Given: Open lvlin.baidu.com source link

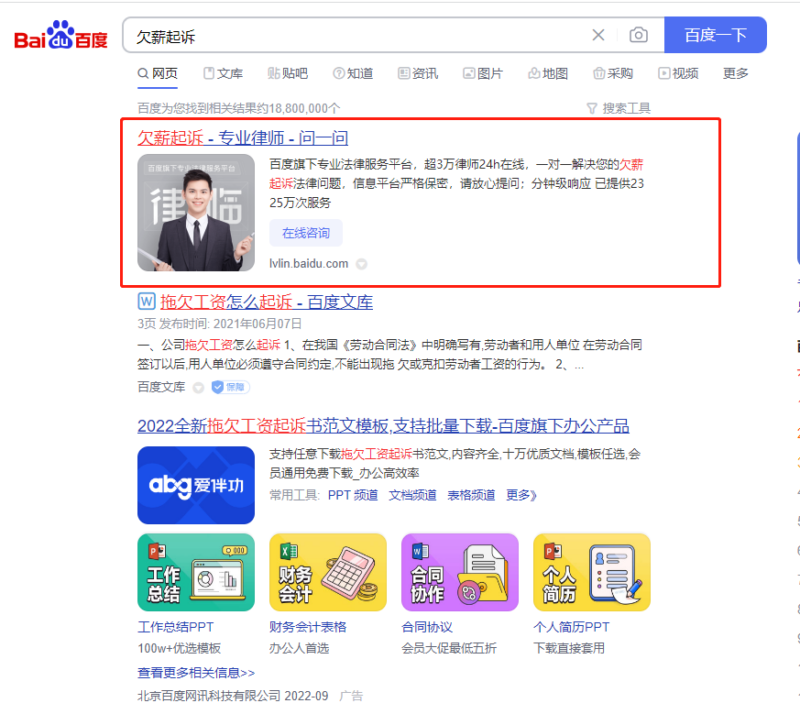Looking at the screenshot, I should [309, 264].
